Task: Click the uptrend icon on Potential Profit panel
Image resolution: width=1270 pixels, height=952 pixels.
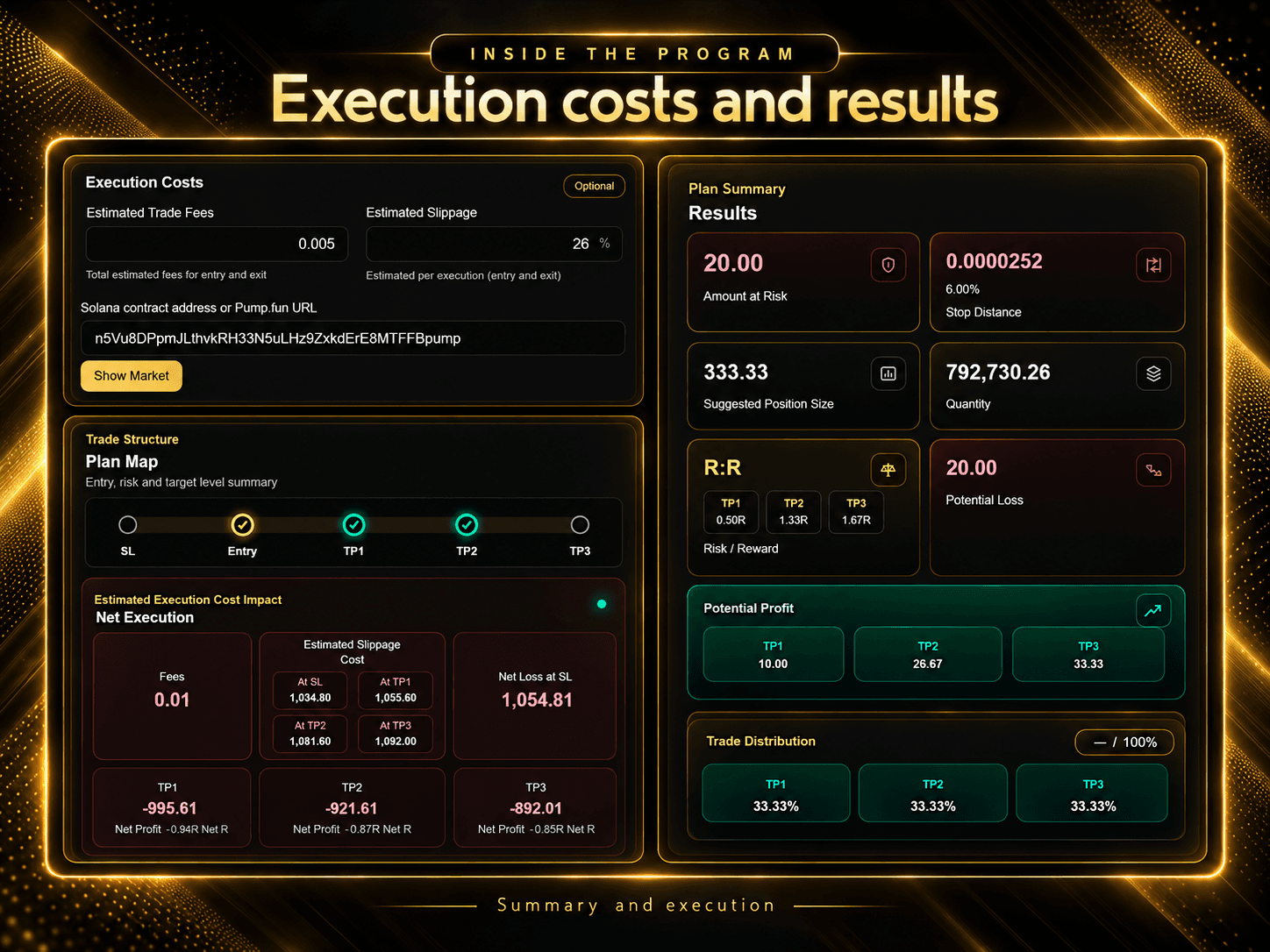Action: [1153, 610]
